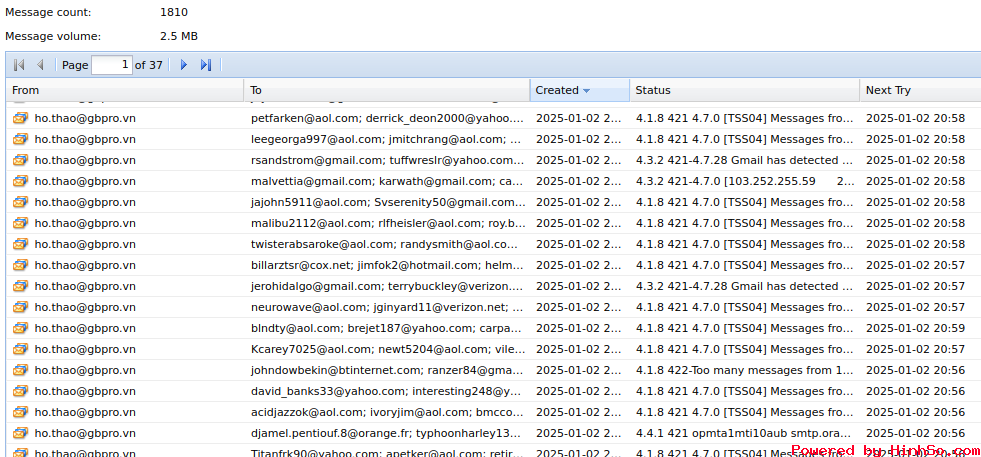981x457 pixels.
Task: Open message to djamel.pentiouf.8@orange.fr
Action: tap(386, 433)
